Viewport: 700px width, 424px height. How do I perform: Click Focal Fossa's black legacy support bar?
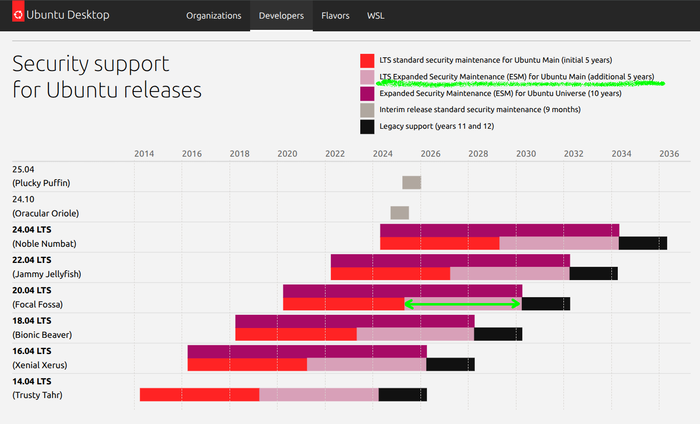pos(546,304)
